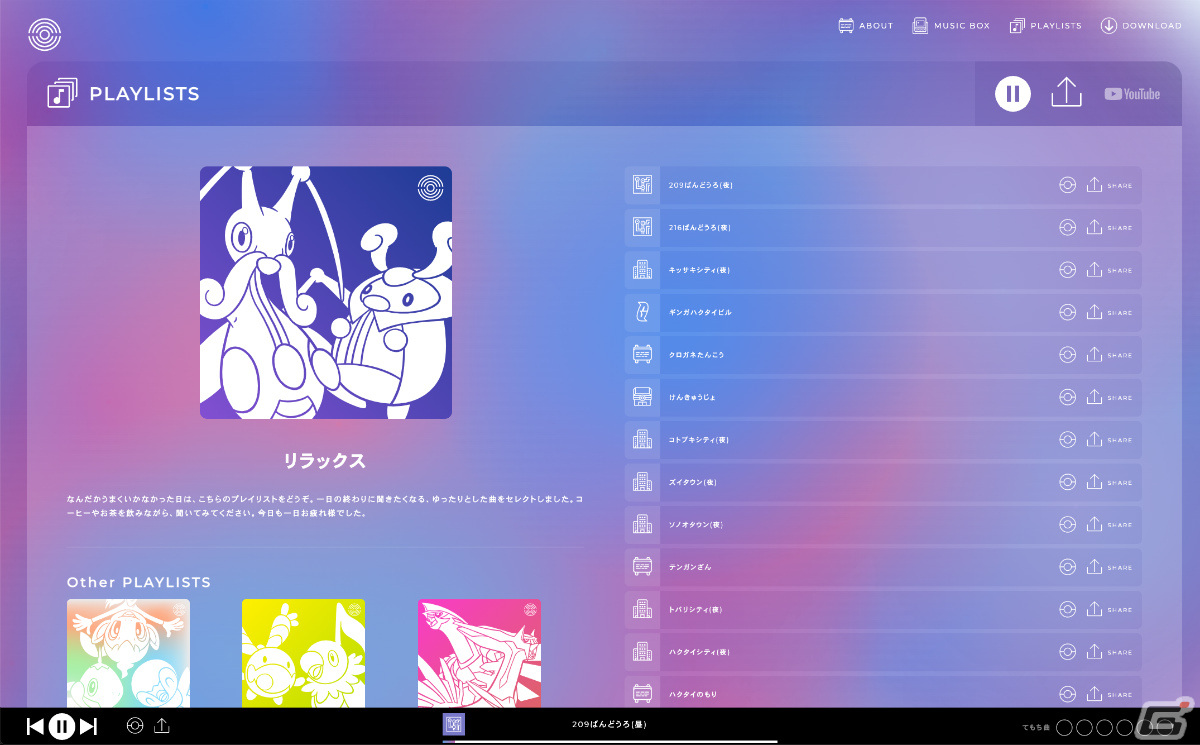Share the playlist via the header share icon

[x=1067, y=93]
